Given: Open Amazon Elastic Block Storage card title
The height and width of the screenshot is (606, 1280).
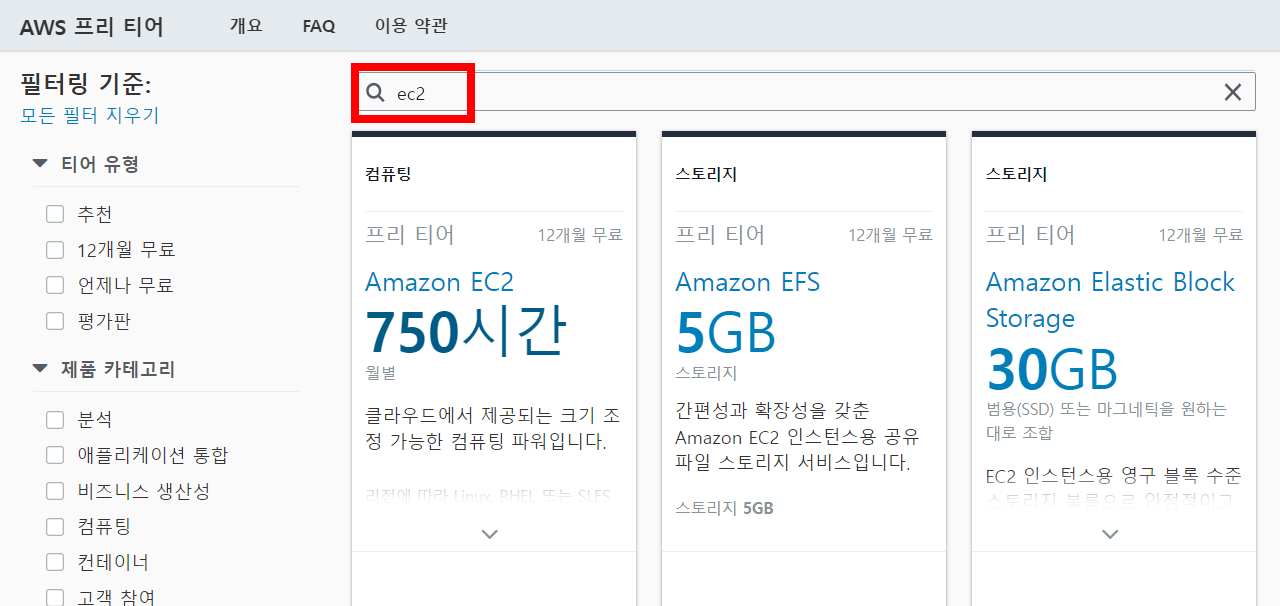Looking at the screenshot, I should click(x=1111, y=300).
